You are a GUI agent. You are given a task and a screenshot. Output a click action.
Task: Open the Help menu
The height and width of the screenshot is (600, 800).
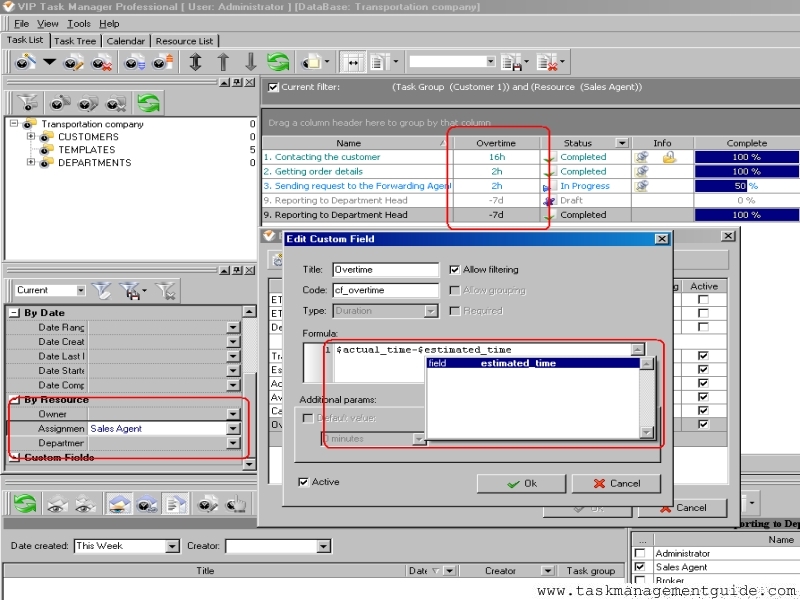coord(109,23)
